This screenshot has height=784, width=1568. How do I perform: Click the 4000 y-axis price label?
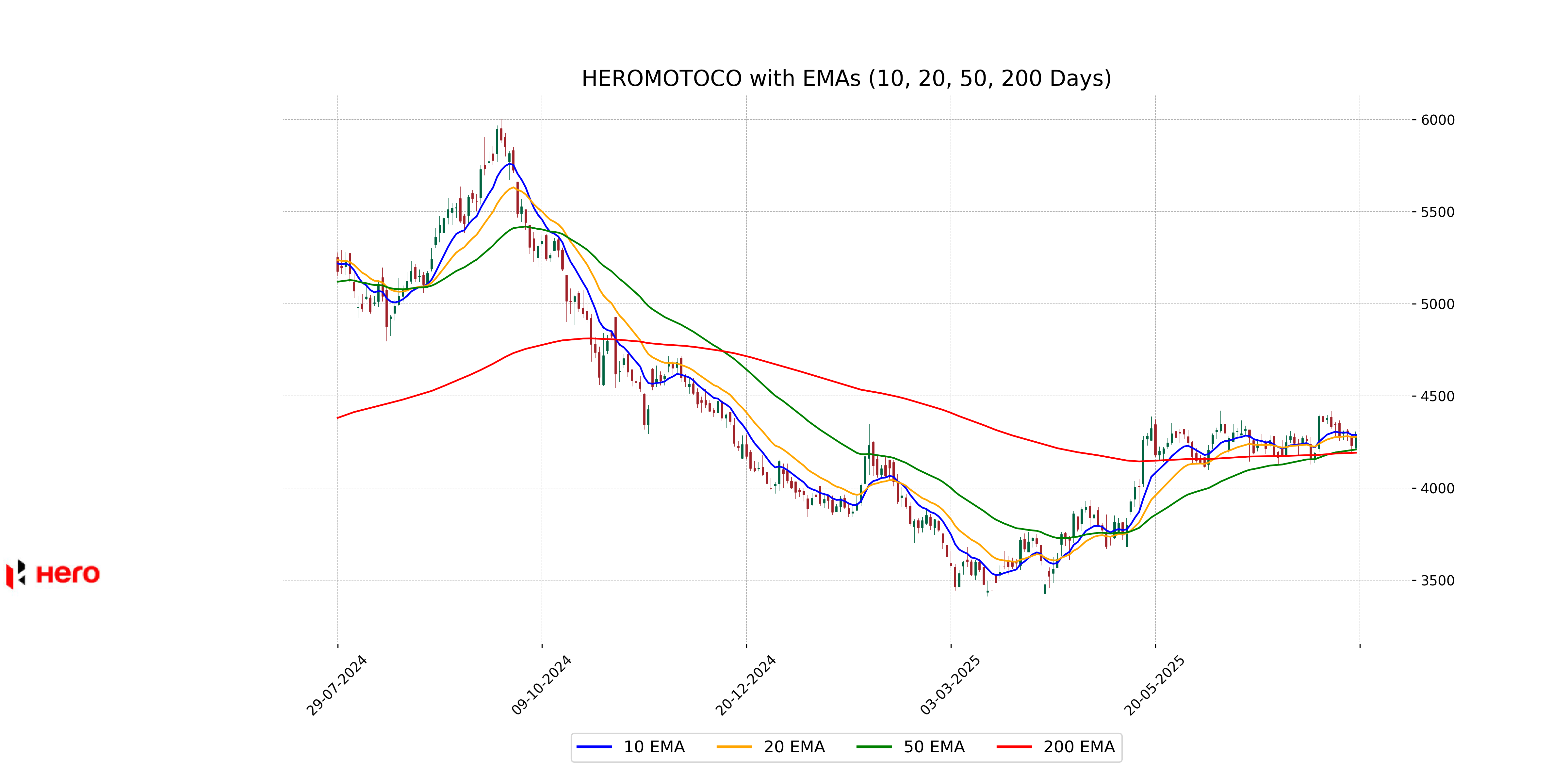(x=1437, y=489)
